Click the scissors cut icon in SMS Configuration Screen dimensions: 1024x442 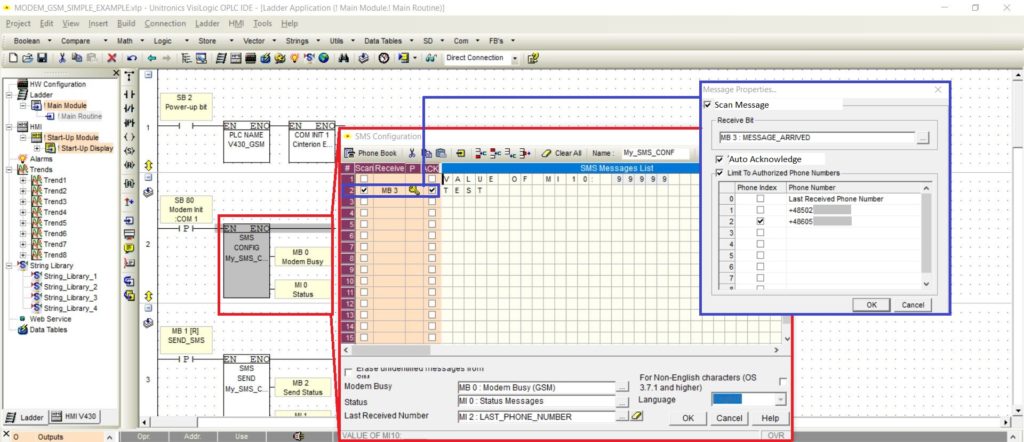point(411,153)
